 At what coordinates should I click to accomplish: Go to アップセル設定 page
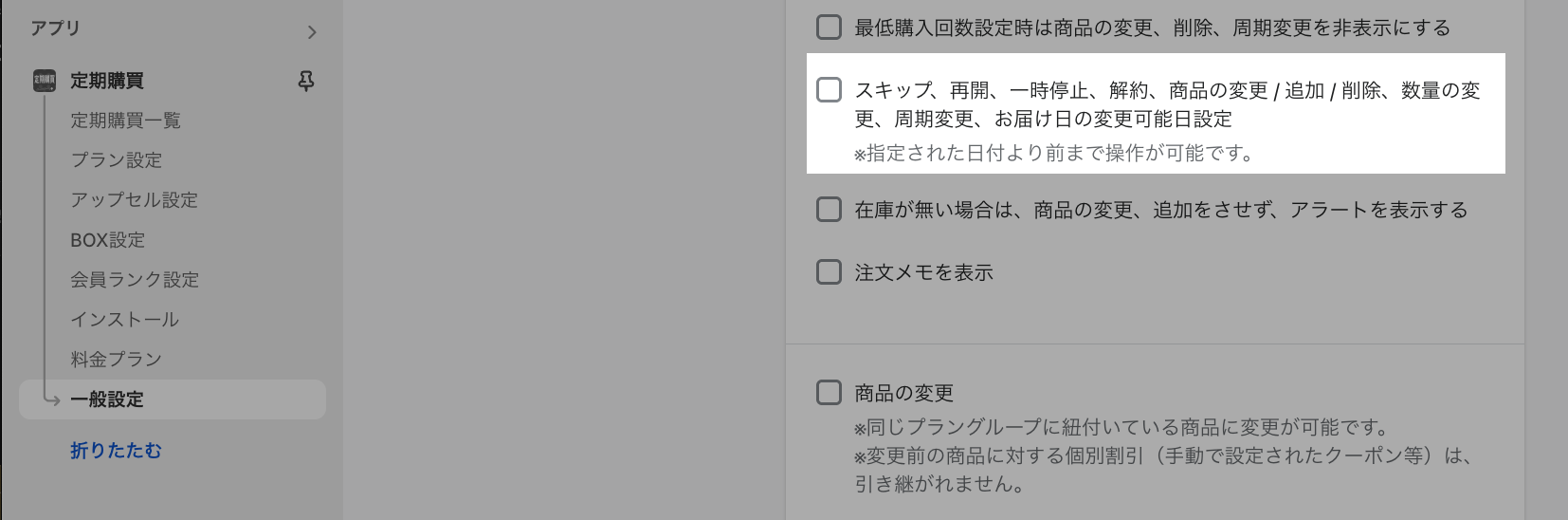[134, 200]
